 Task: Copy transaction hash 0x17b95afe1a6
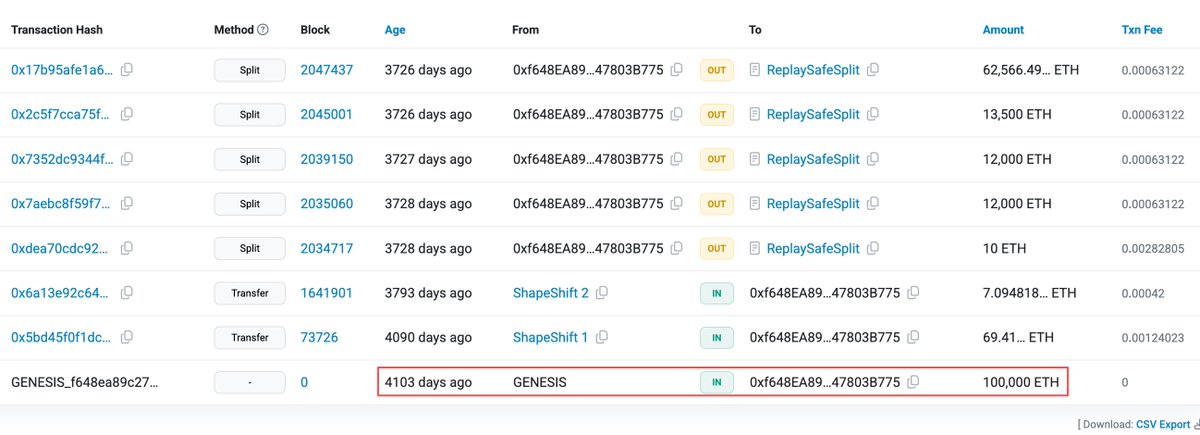[x=127, y=70]
